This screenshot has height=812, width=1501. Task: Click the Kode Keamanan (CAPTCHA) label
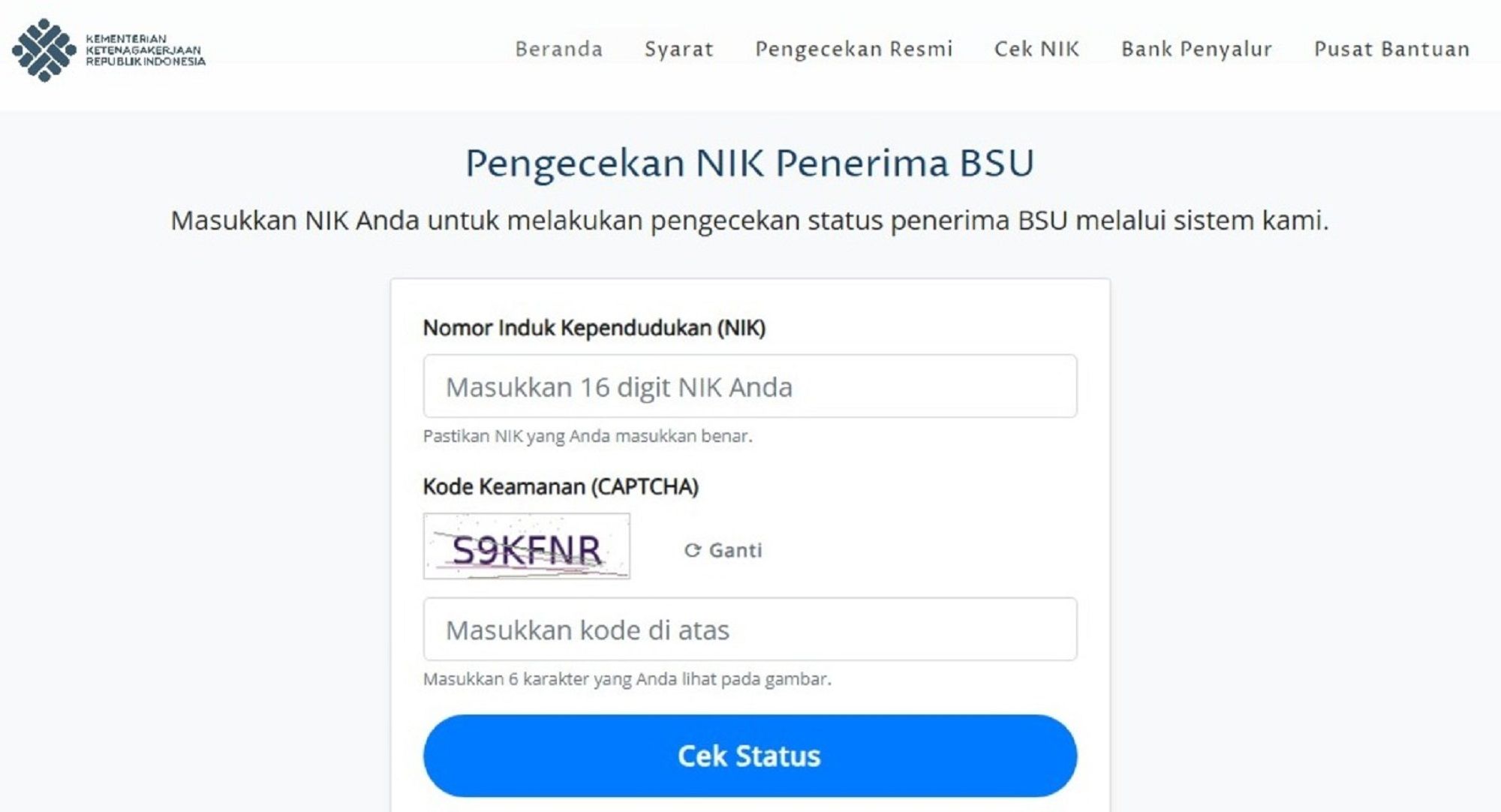(561, 487)
